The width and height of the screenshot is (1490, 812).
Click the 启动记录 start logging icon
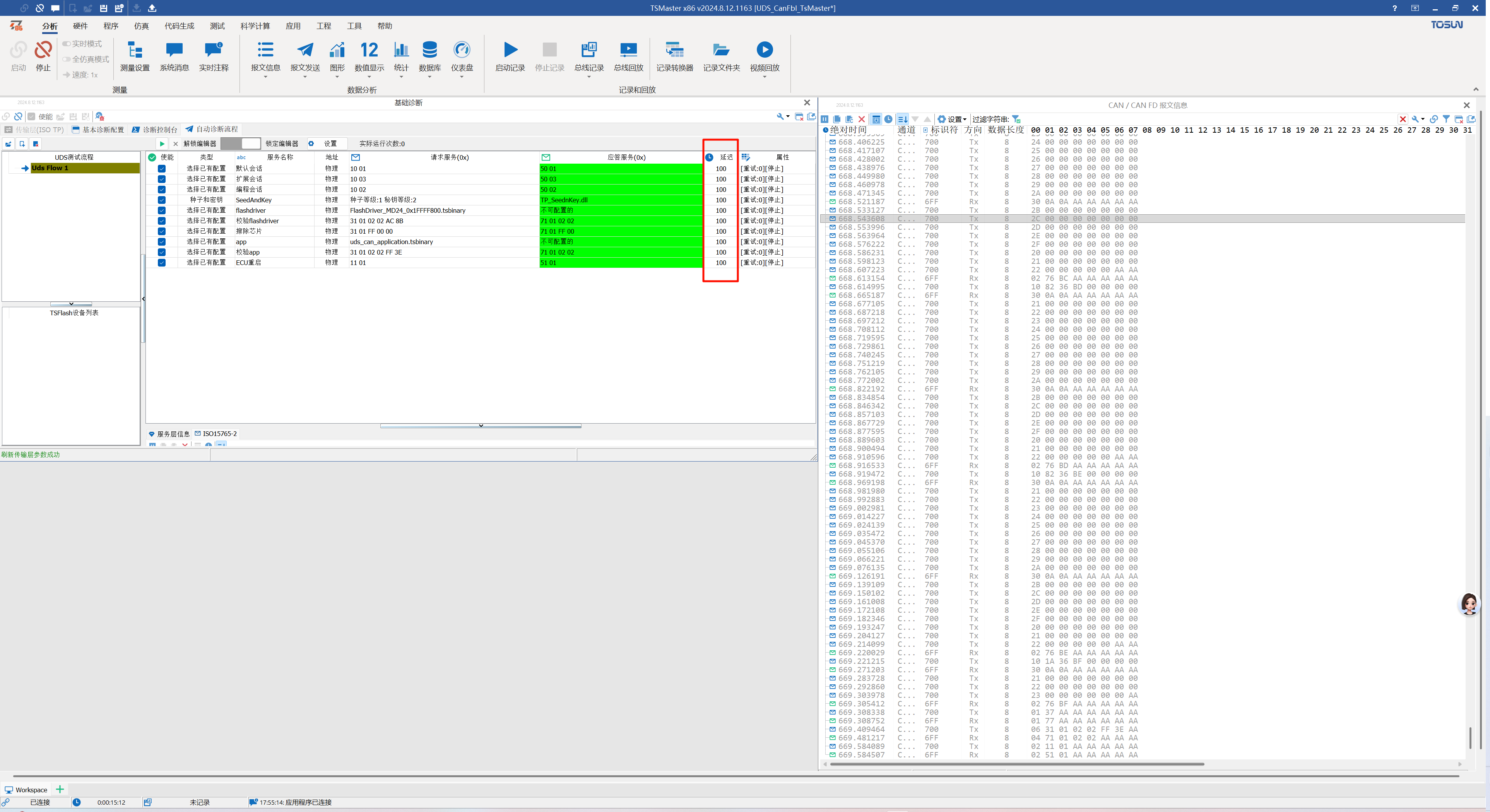point(510,50)
